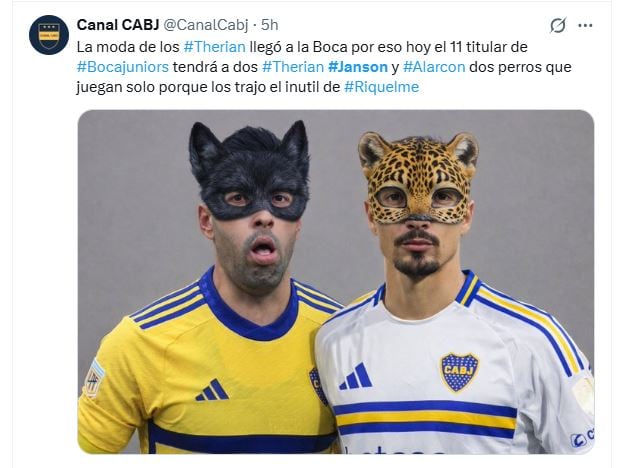The image size is (630, 468).
Task: Click the CABJ crest on white jersey
Action: pyautogui.click(x=460, y=372)
